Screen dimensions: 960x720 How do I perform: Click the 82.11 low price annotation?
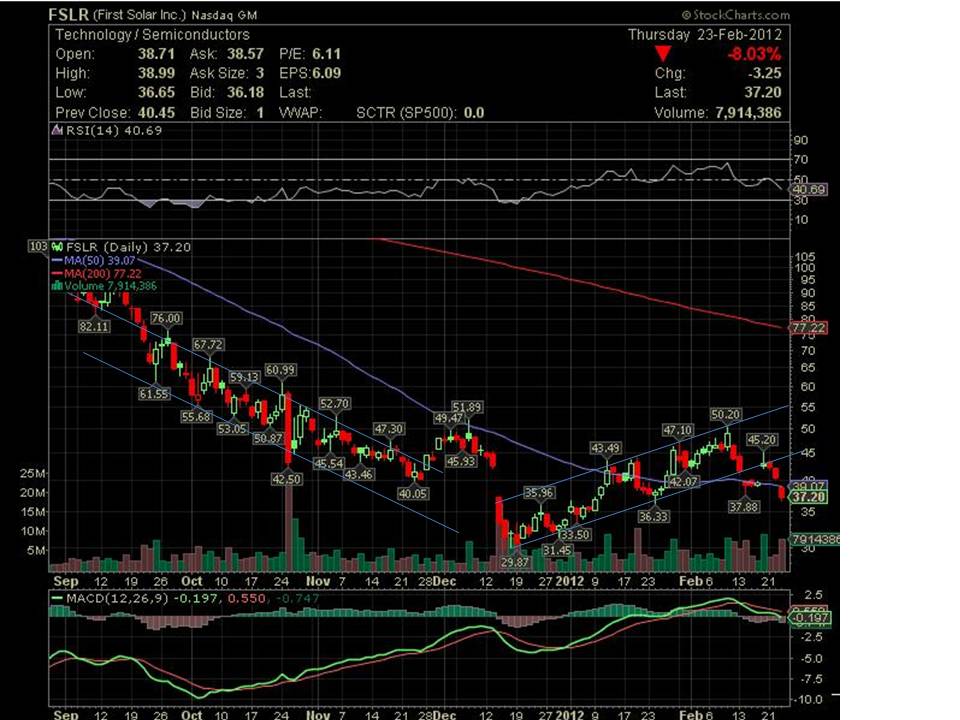(94, 326)
